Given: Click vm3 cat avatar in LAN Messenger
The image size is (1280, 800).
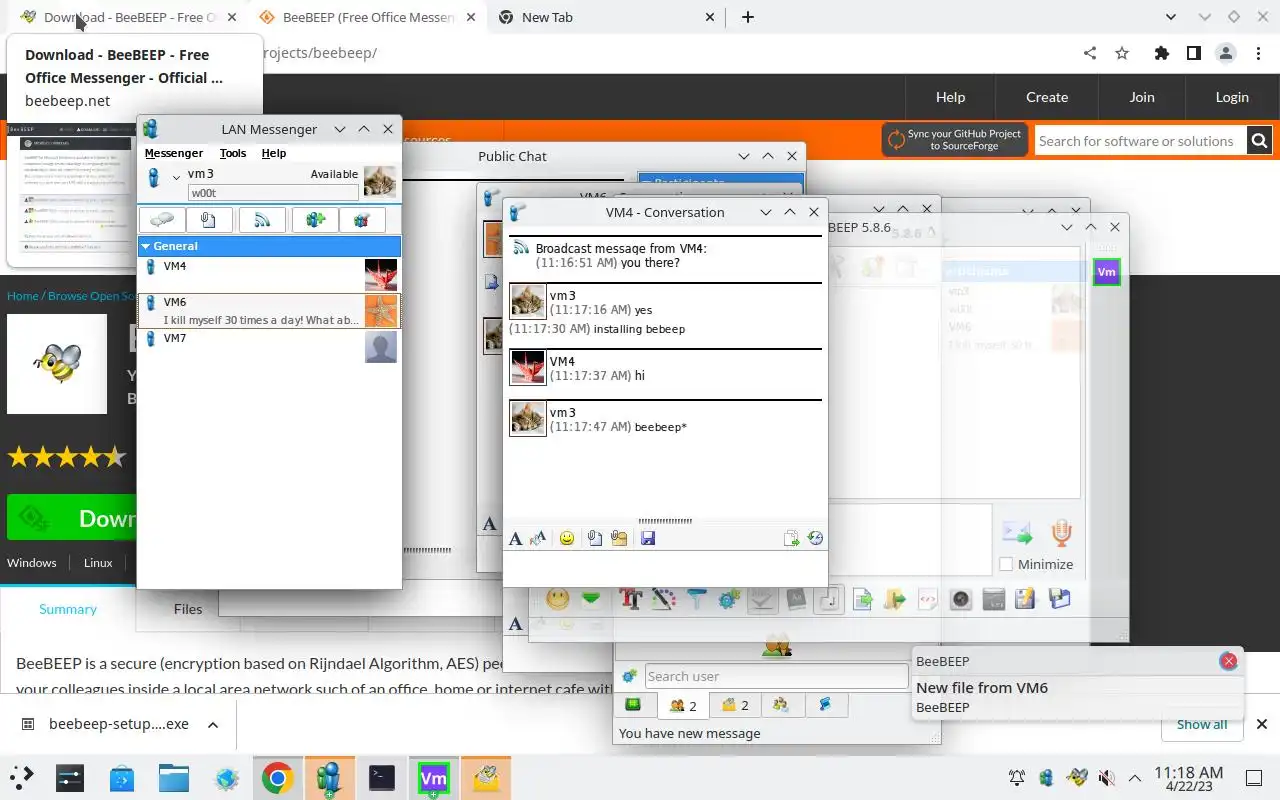Looking at the screenshot, I should (x=380, y=182).
